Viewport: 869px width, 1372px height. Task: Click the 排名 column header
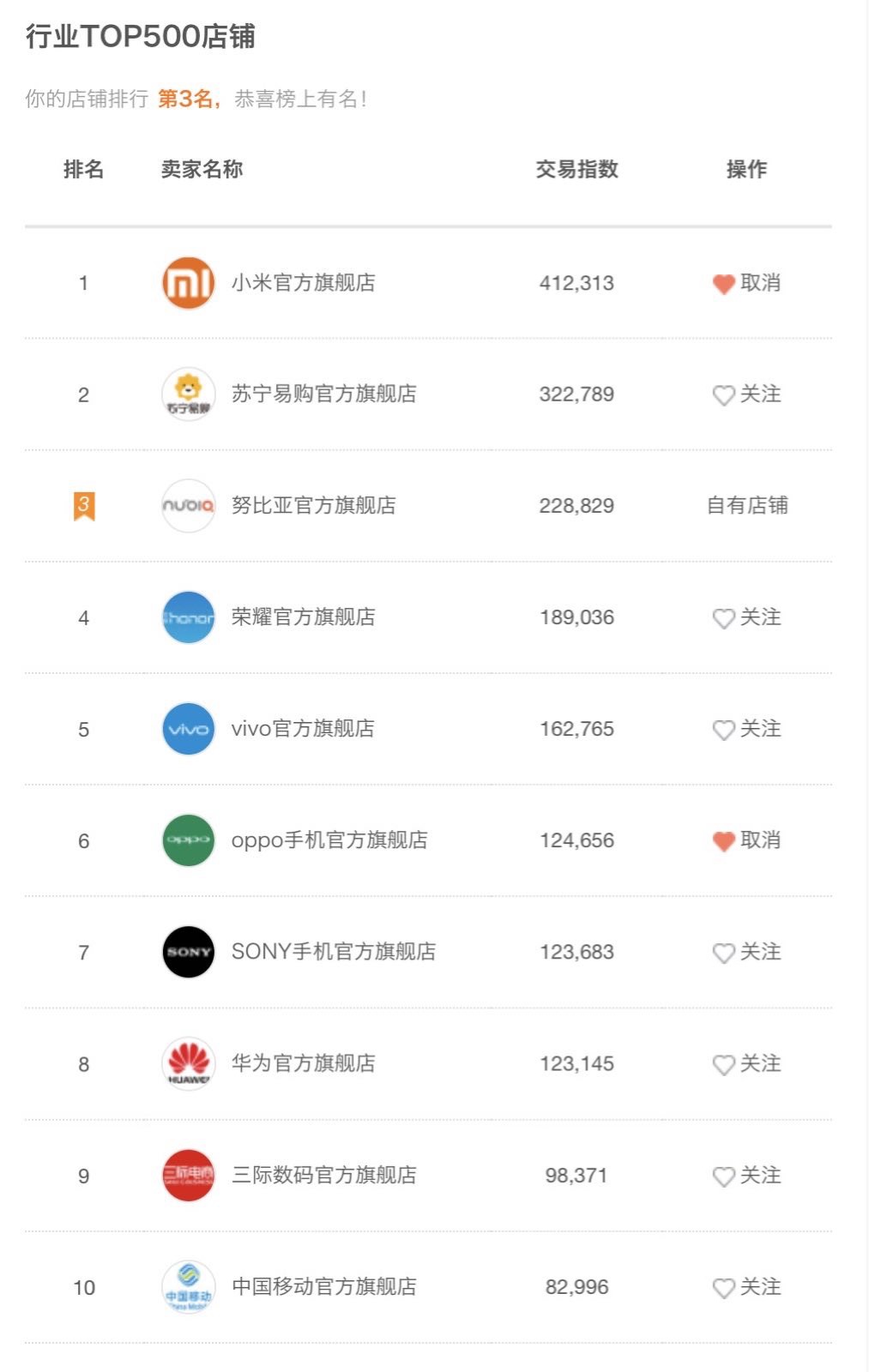click(x=83, y=169)
